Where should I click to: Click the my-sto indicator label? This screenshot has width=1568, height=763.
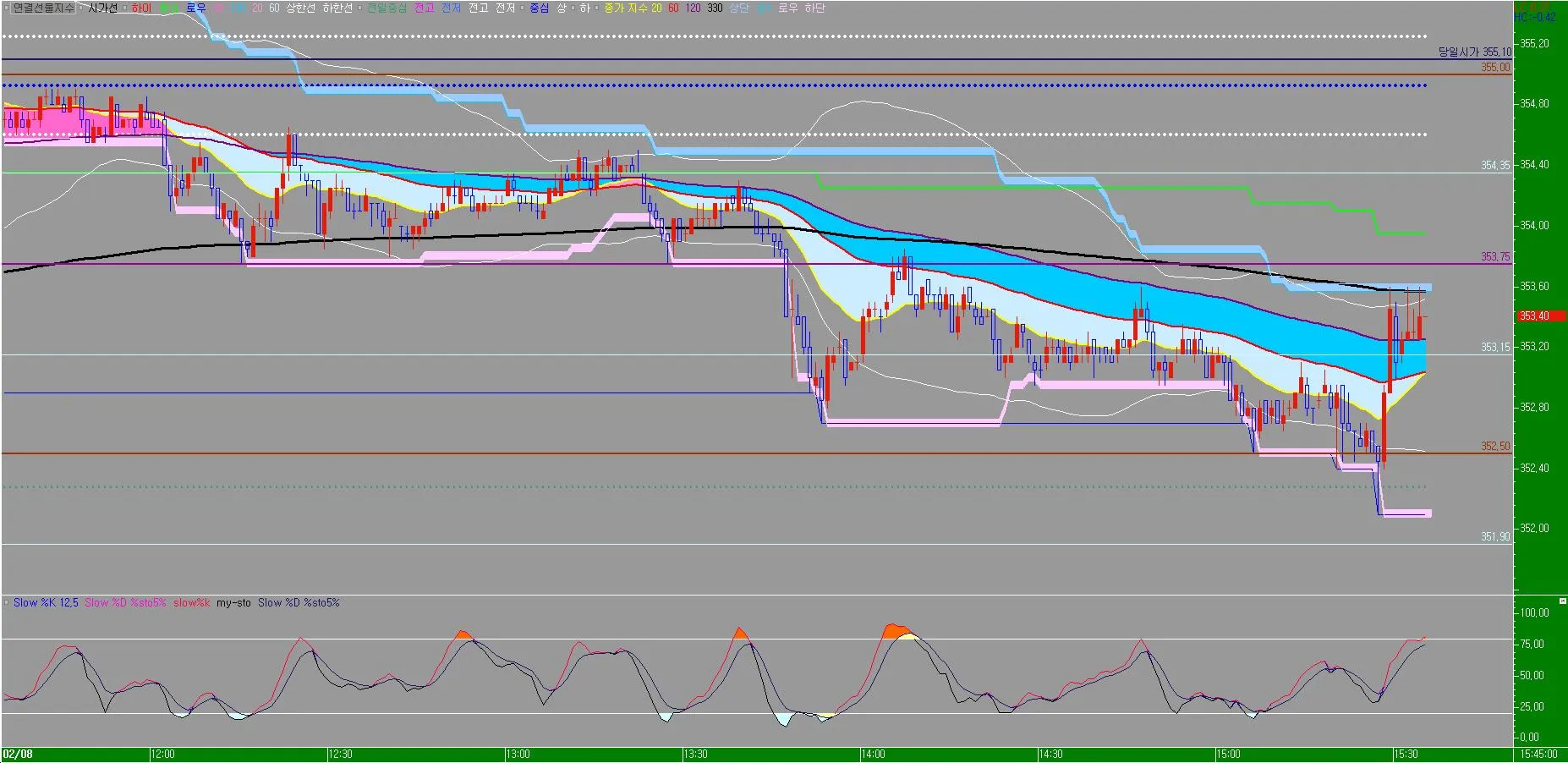(x=233, y=602)
